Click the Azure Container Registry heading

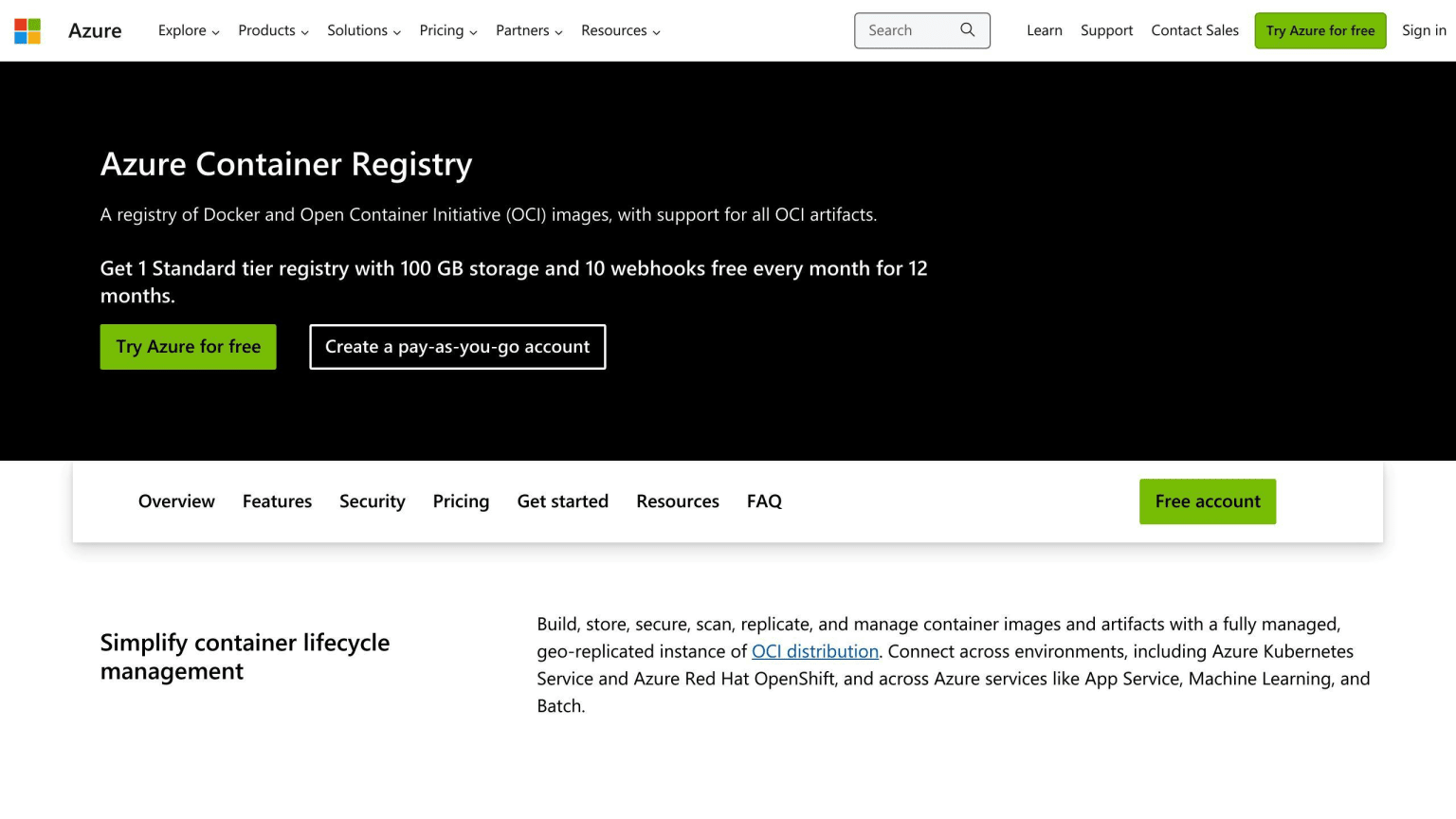[286, 164]
